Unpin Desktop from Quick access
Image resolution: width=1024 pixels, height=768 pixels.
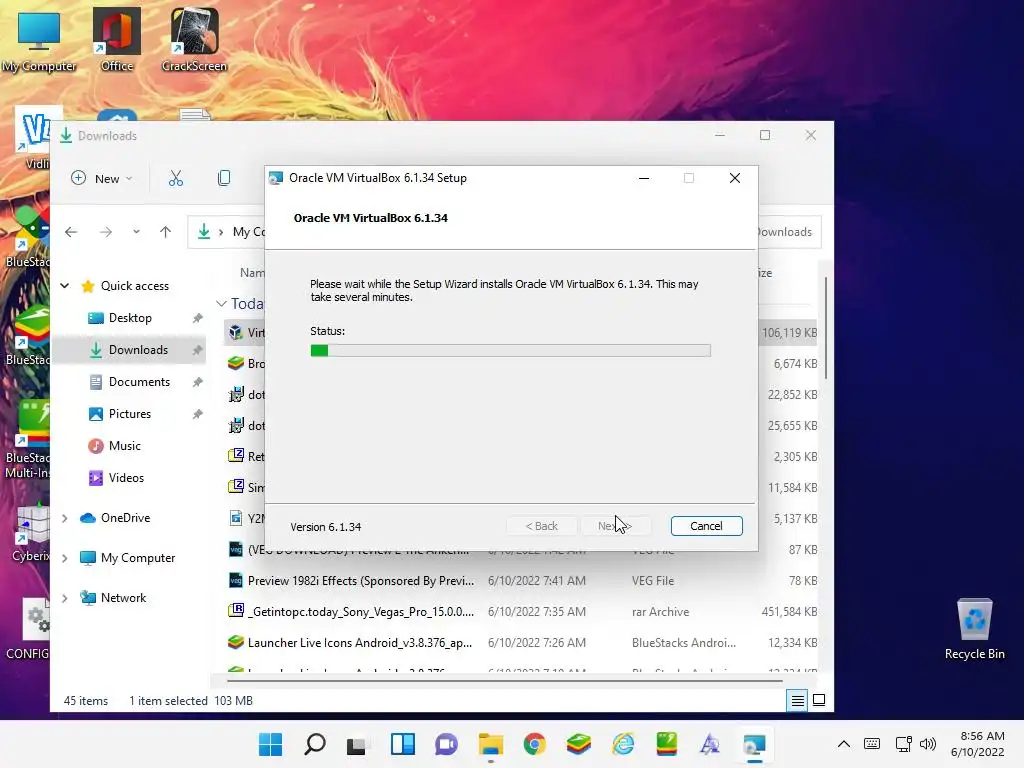click(x=197, y=318)
